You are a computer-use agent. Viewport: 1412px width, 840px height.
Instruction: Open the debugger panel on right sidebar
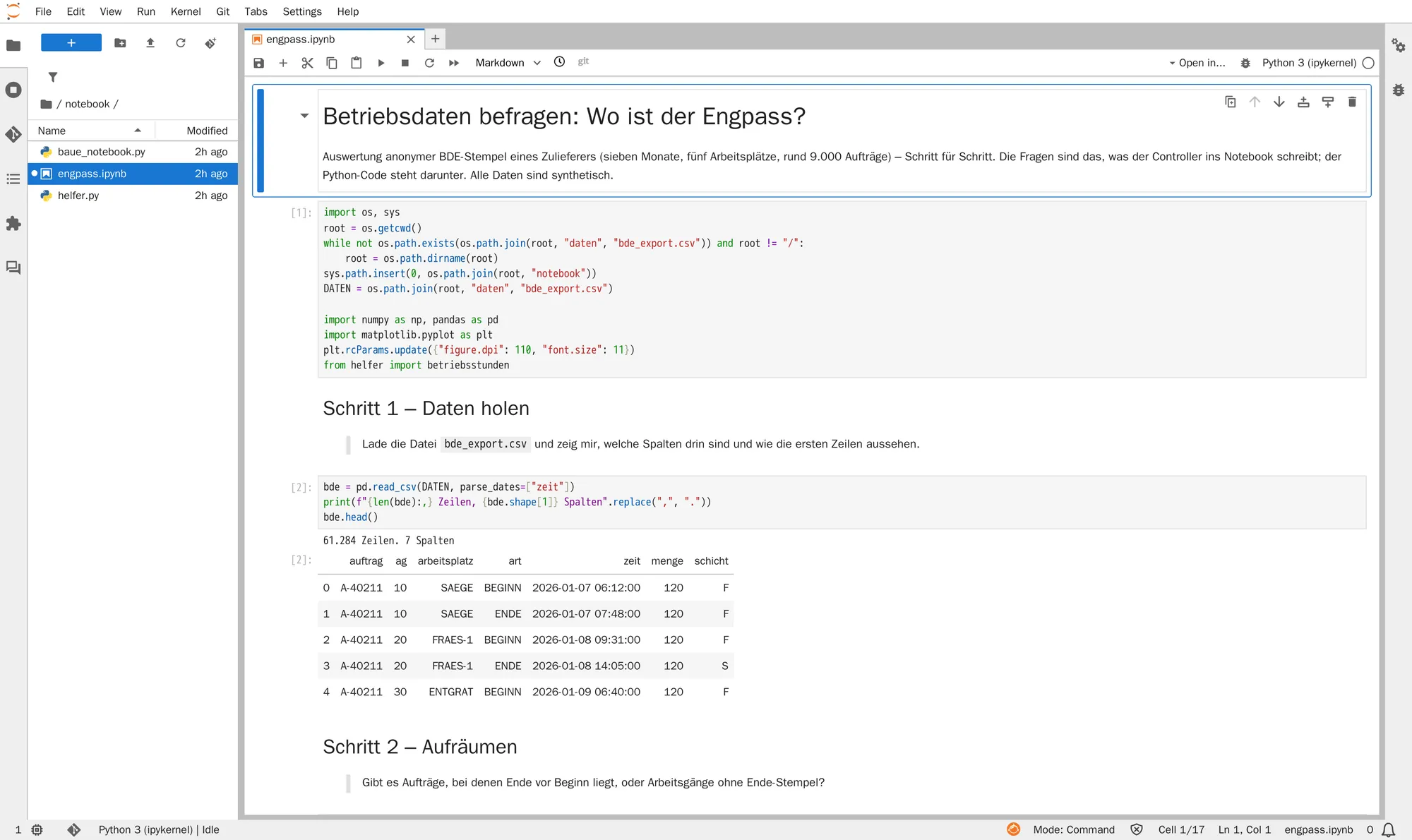tap(1399, 90)
